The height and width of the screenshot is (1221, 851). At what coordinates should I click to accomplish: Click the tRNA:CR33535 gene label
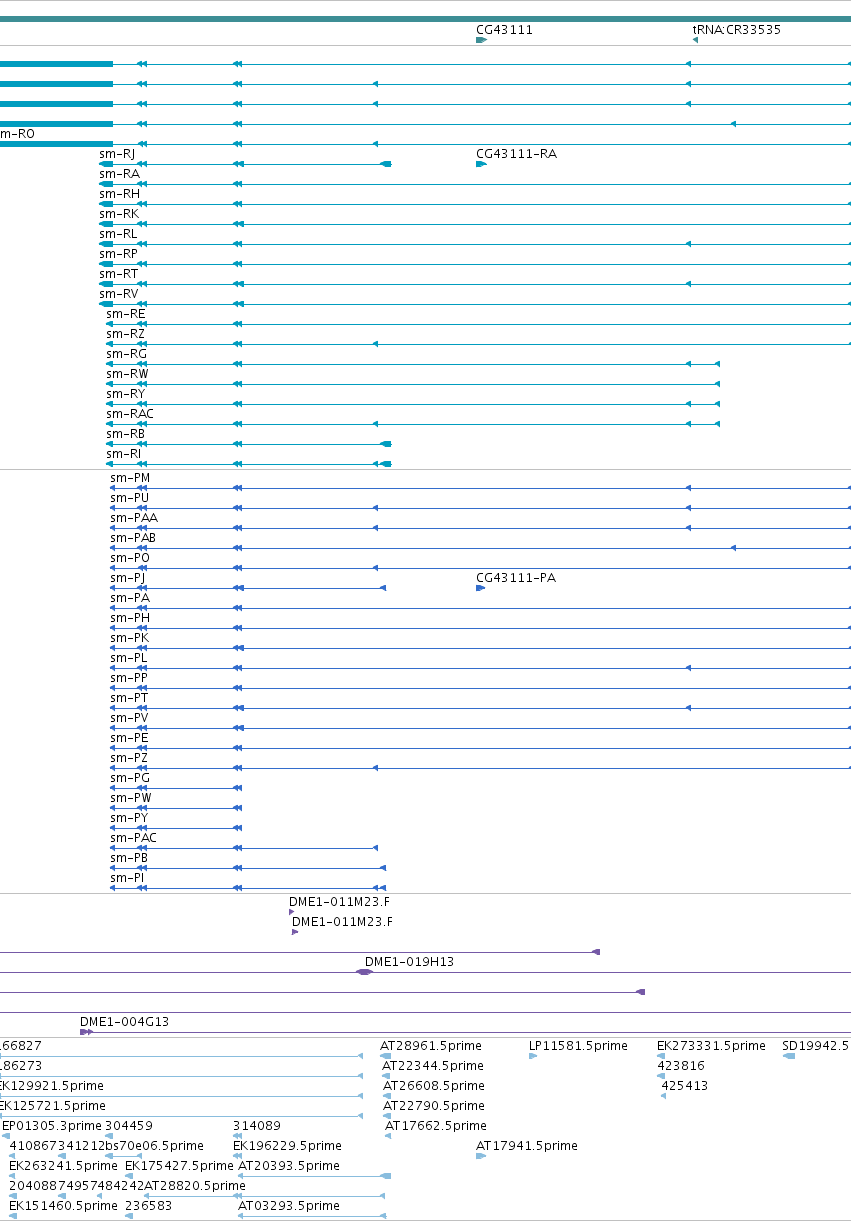(737, 30)
